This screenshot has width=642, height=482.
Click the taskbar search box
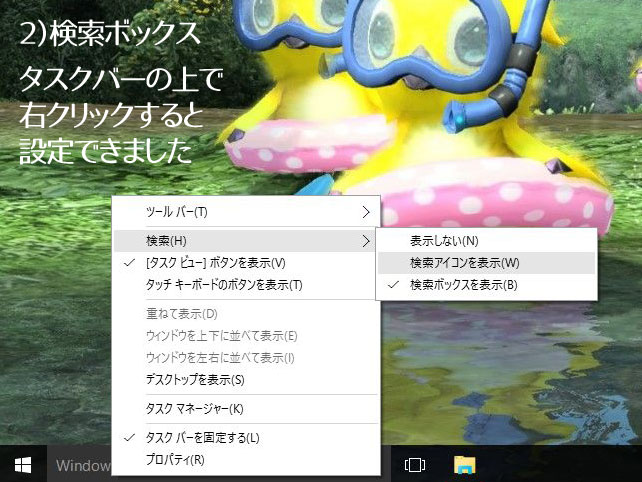(79, 466)
